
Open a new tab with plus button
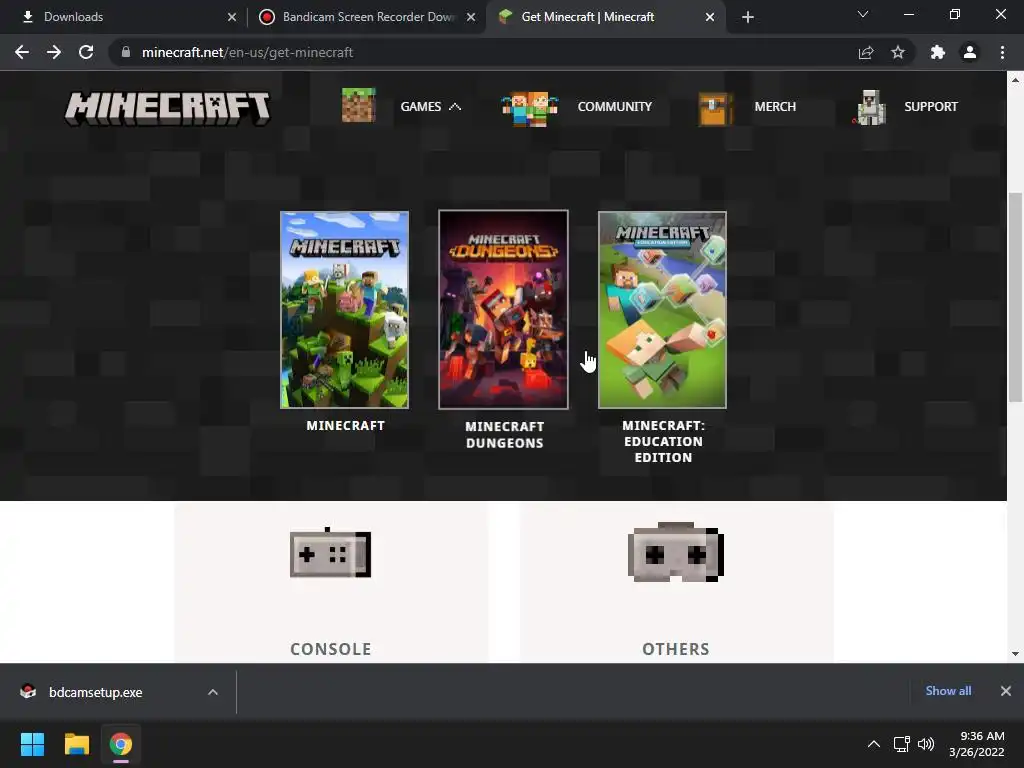748,17
